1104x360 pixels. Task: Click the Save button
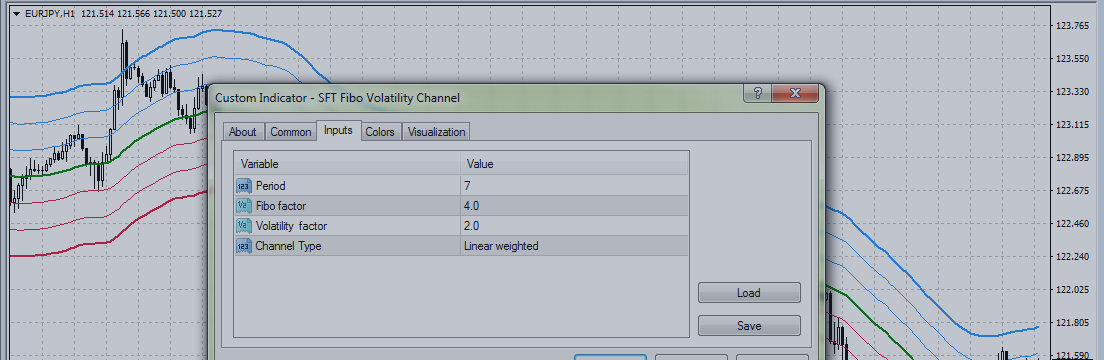(749, 325)
